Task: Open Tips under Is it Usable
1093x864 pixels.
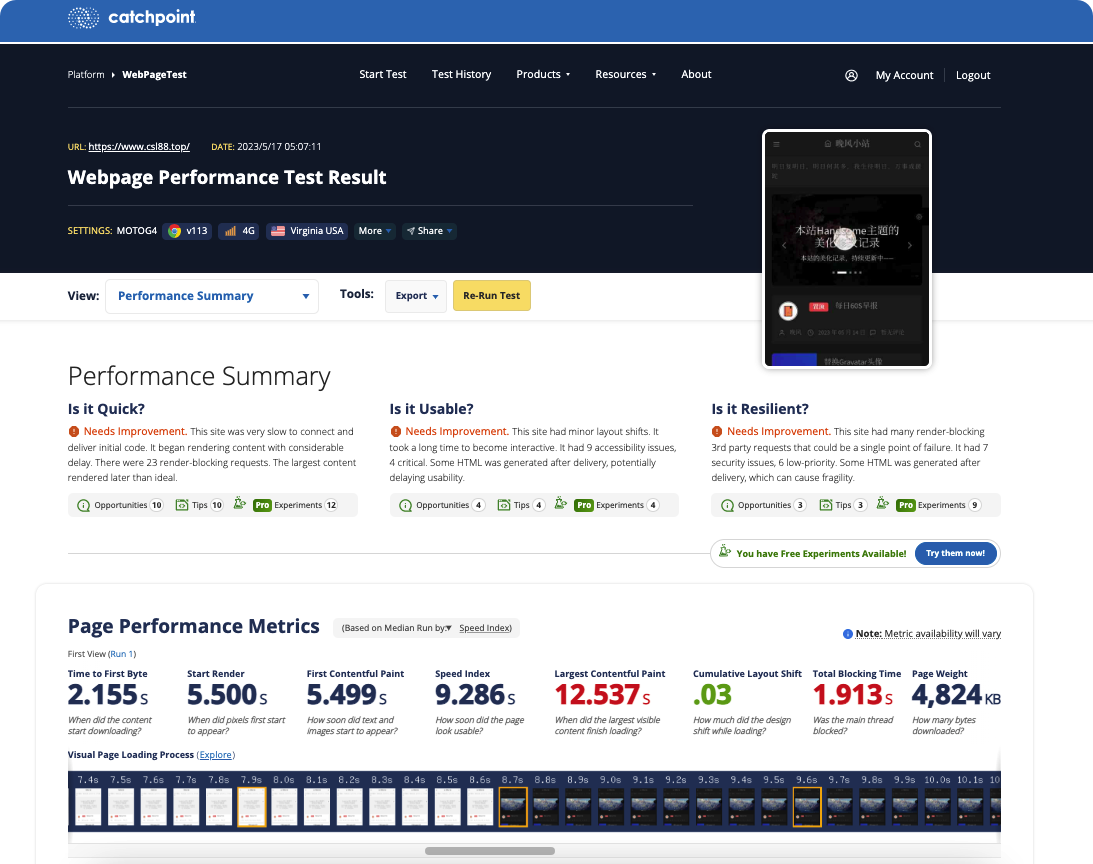Action: pyautogui.click(x=521, y=505)
